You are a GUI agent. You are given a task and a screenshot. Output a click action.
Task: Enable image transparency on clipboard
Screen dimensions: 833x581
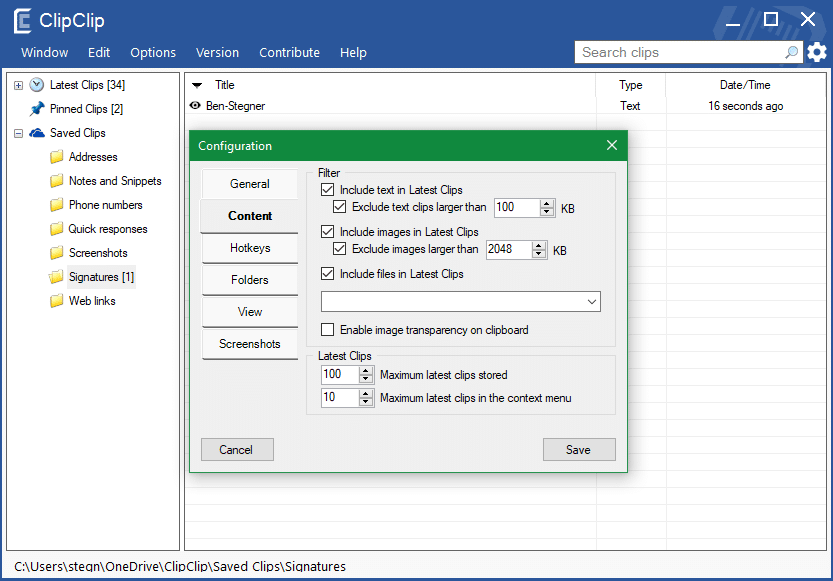click(x=327, y=330)
